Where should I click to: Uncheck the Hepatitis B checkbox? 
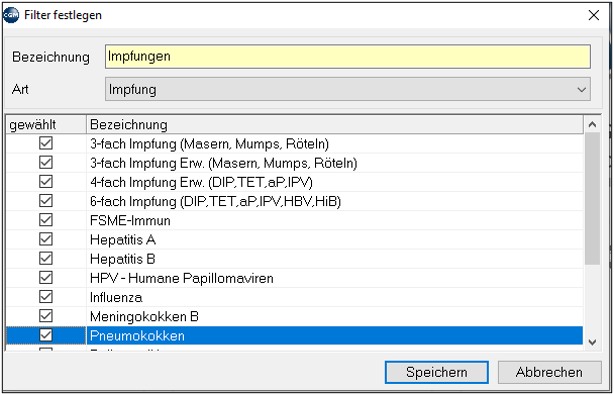tap(46, 258)
